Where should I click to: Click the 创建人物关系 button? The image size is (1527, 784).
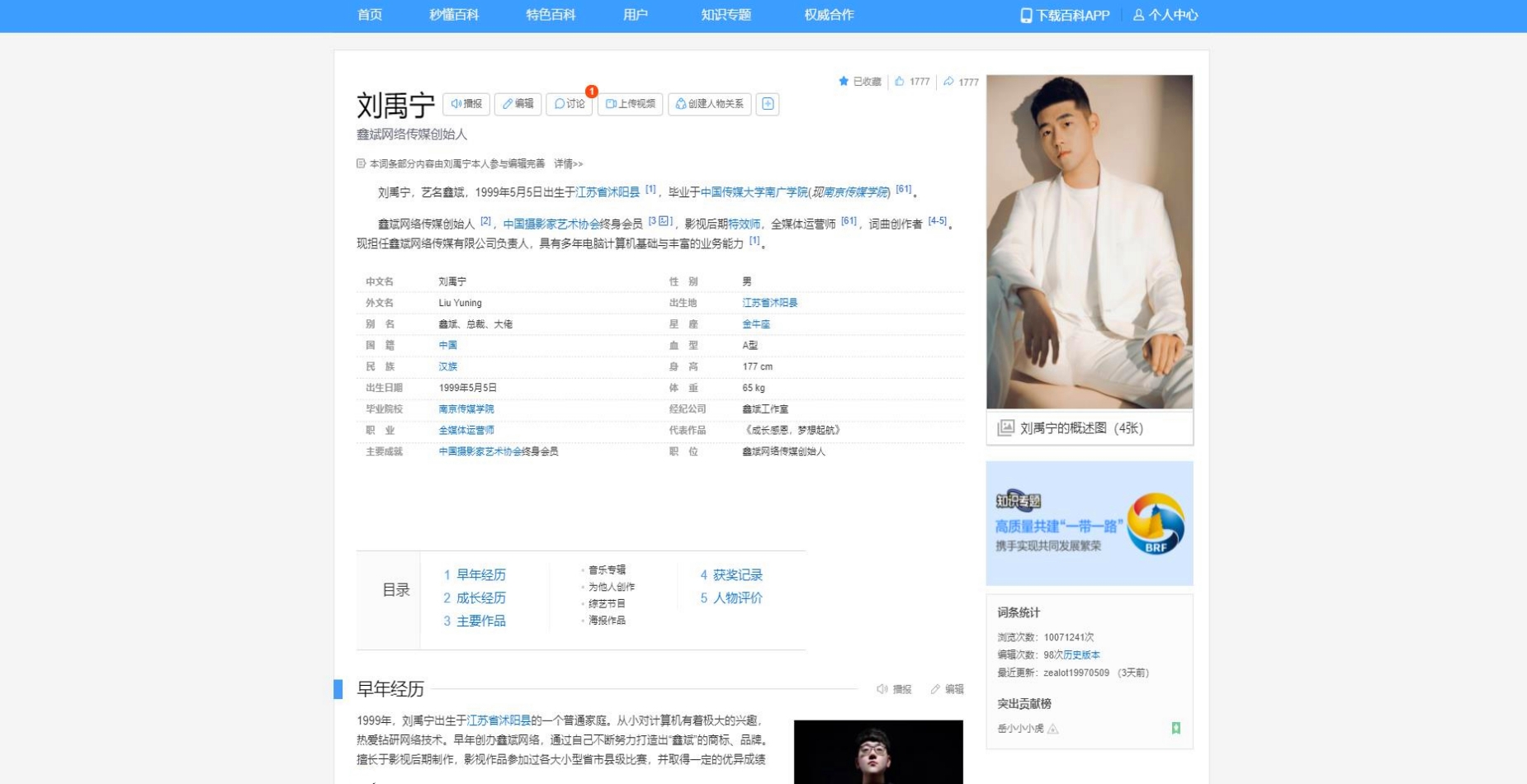pyautogui.click(x=709, y=104)
